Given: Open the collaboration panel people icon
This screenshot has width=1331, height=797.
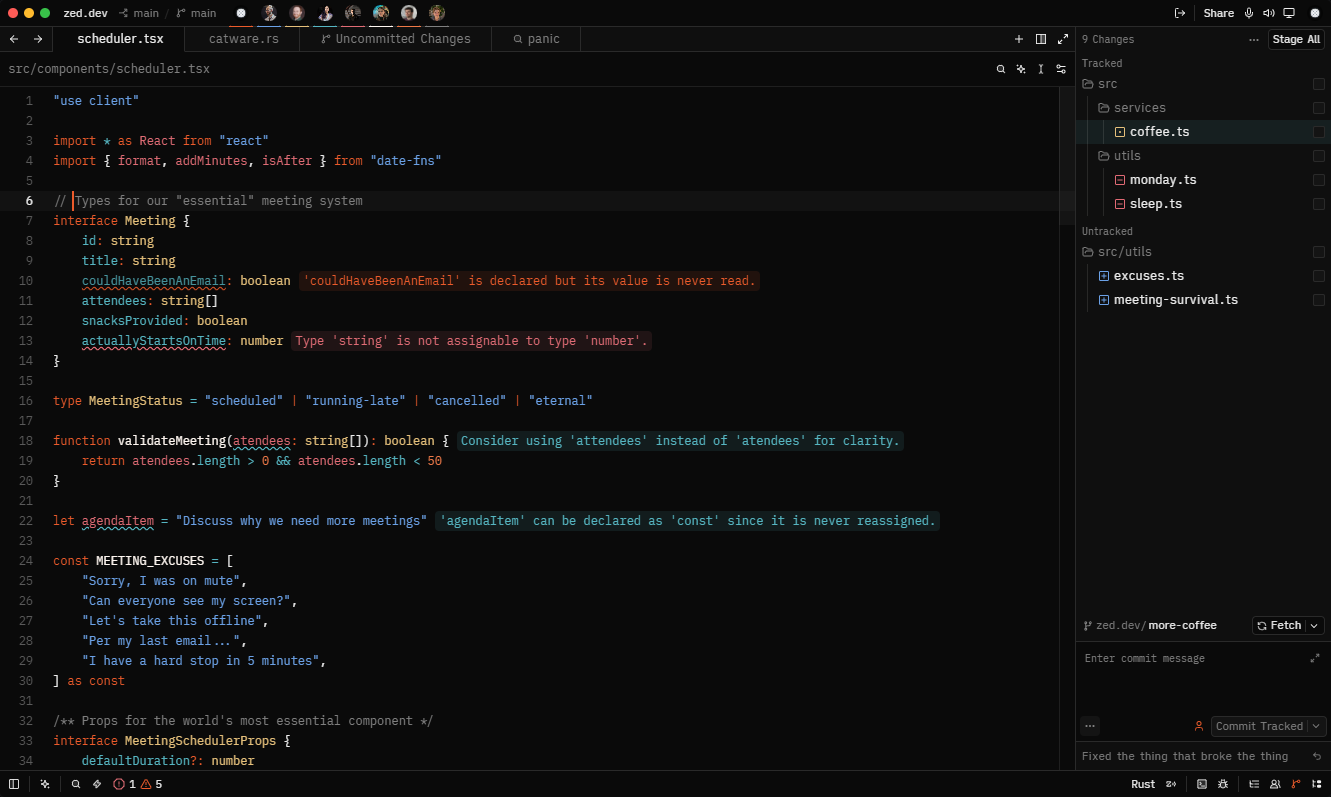Looking at the screenshot, I should pos(1275,784).
